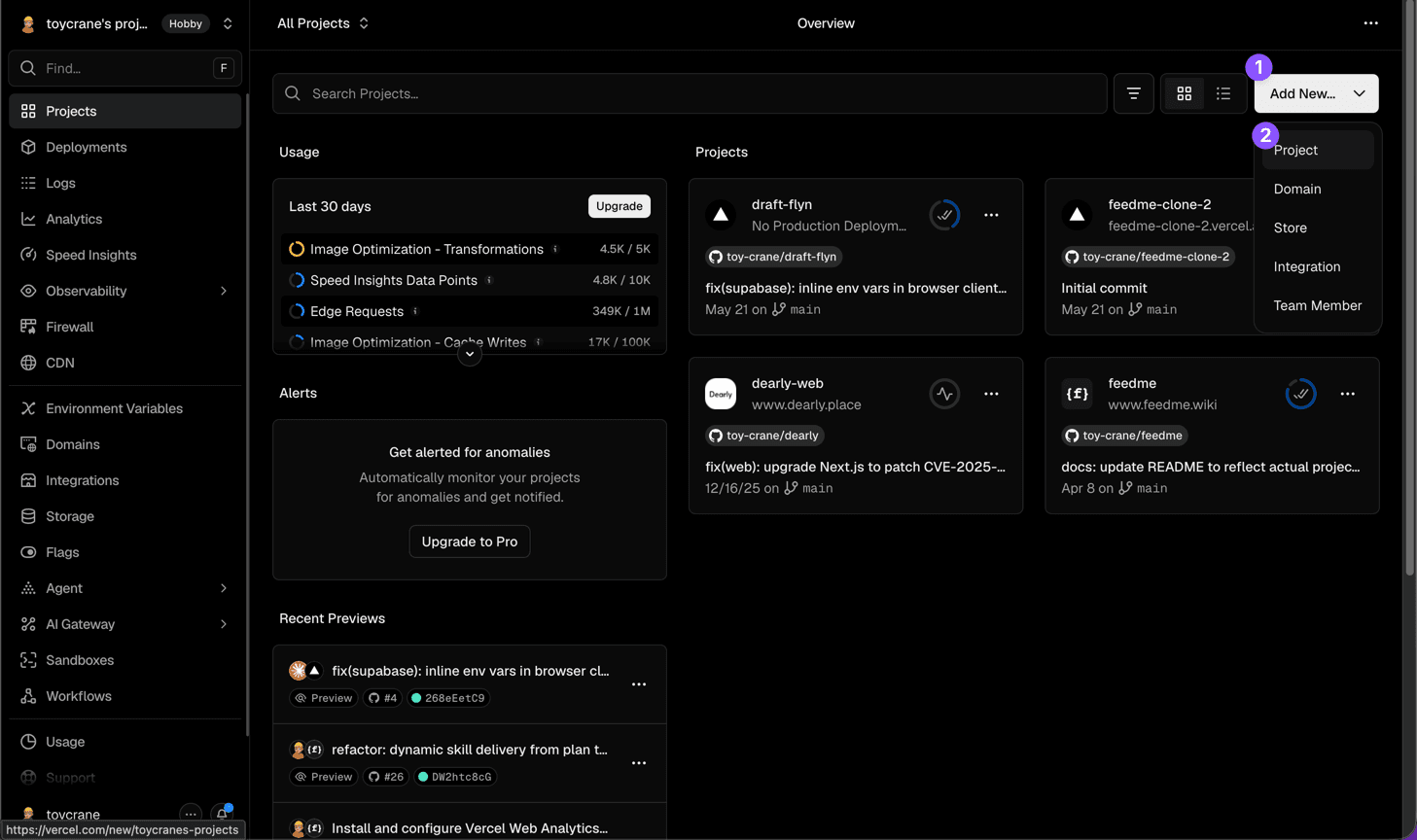The height and width of the screenshot is (840, 1417).
Task: Click the draft-flyn deployment status icon
Action: [x=944, y=215]
